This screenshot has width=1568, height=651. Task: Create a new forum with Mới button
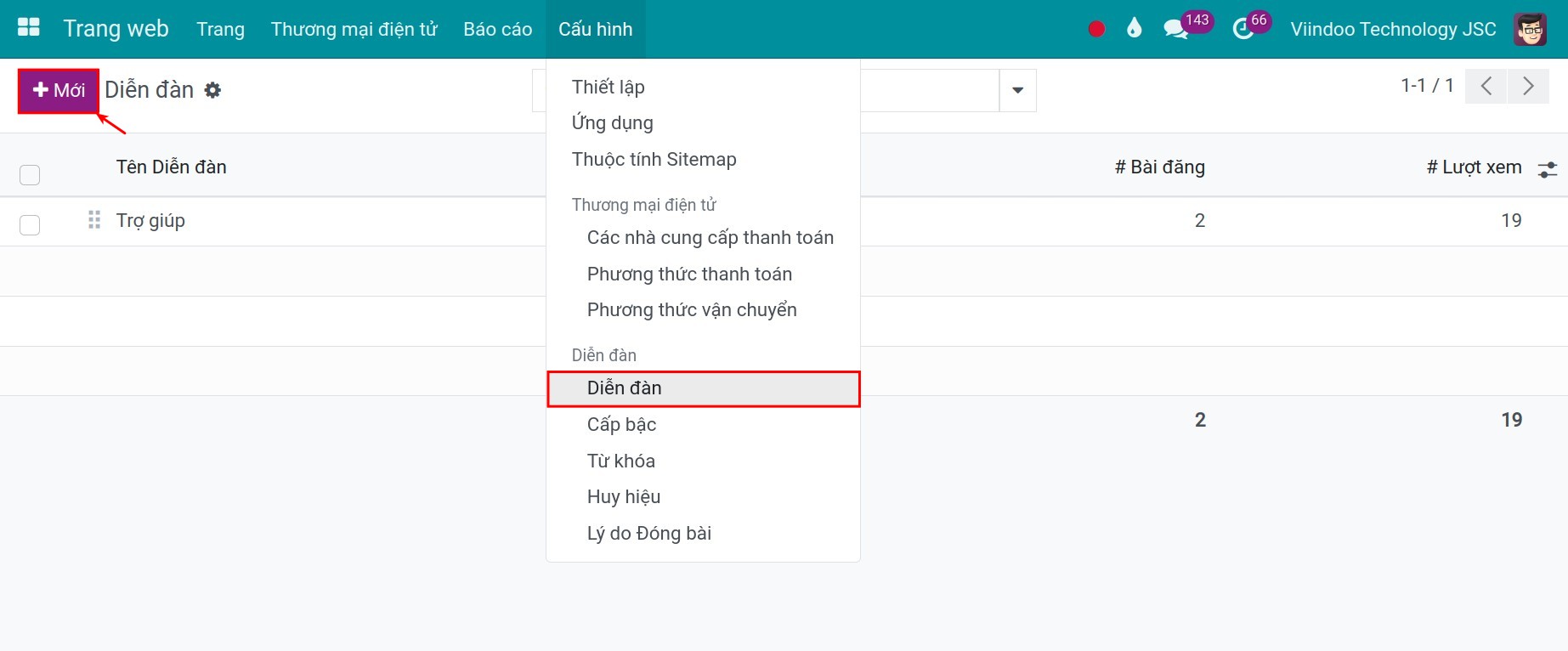click(59, 90)
